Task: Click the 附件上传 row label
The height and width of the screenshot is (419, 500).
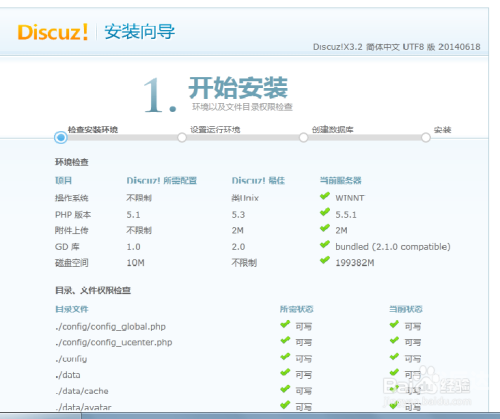Action: (72, 230)
